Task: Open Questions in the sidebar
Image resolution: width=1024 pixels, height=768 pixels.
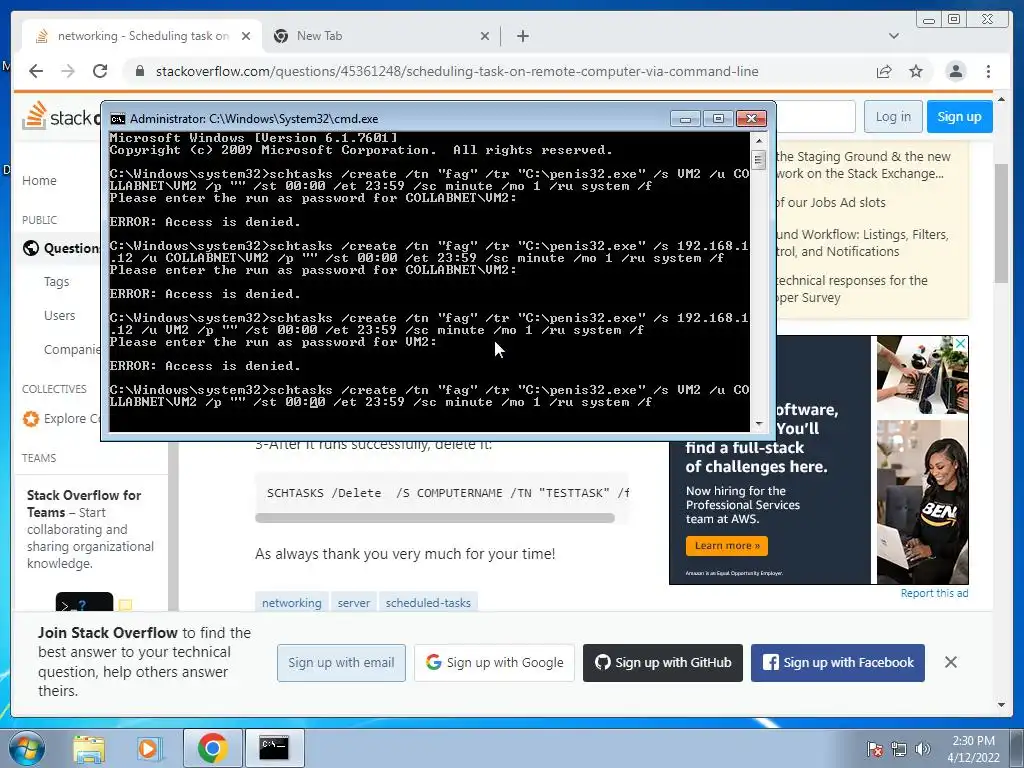Action: click(71, 248)
